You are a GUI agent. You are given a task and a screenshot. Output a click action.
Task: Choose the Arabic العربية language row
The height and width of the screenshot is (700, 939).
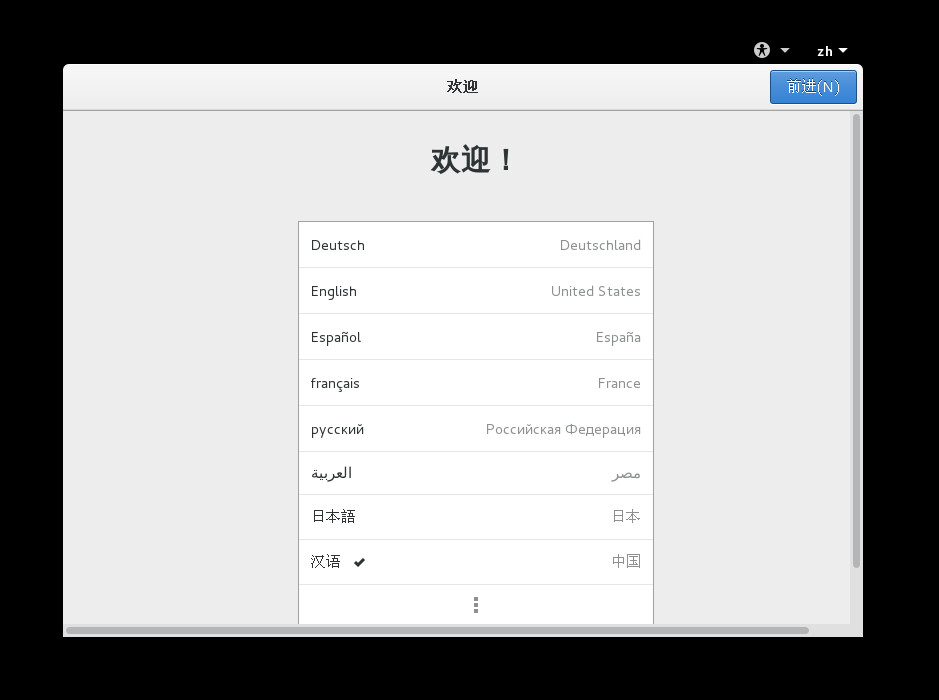[475, 473]
